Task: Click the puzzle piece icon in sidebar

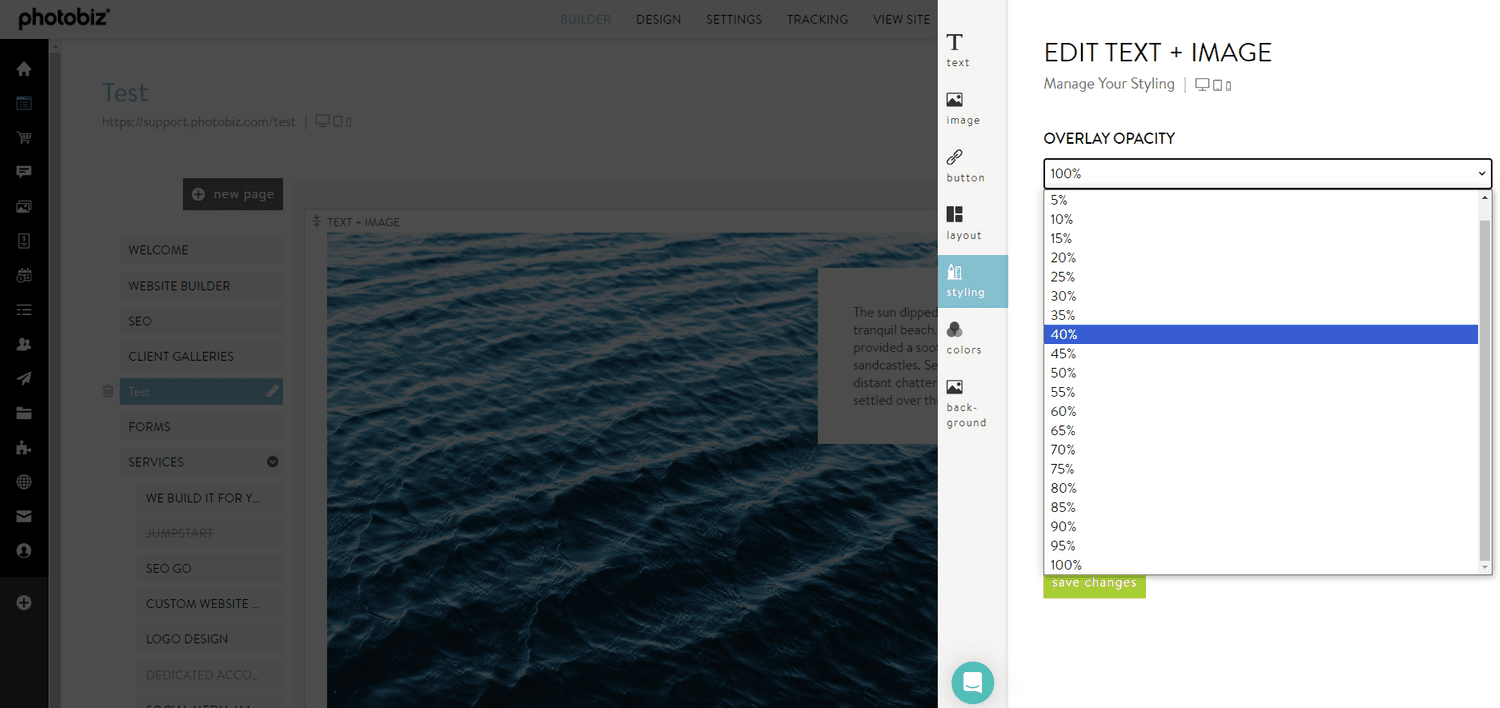Action: point(24,448)
